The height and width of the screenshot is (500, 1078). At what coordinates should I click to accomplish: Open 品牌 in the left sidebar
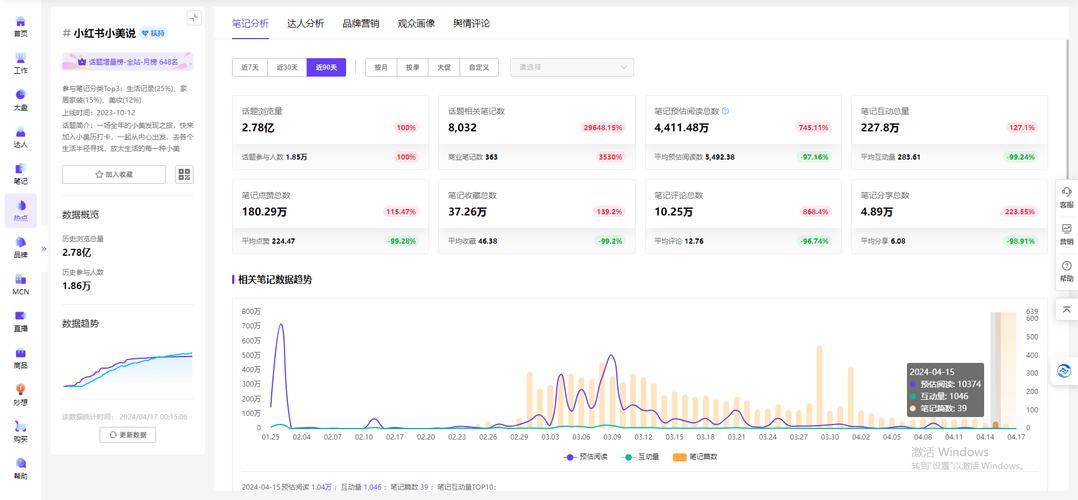click(x=20, y=247)
